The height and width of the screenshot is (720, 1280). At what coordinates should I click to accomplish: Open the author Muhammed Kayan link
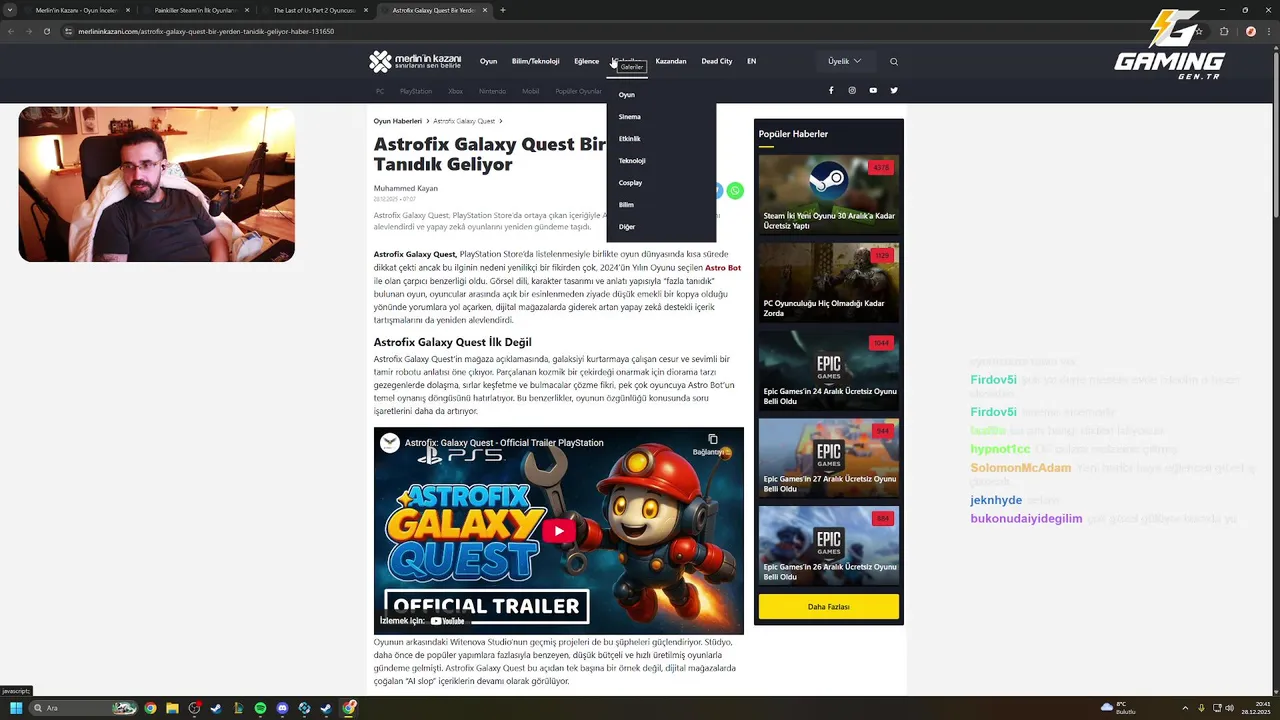coord(406,188)
